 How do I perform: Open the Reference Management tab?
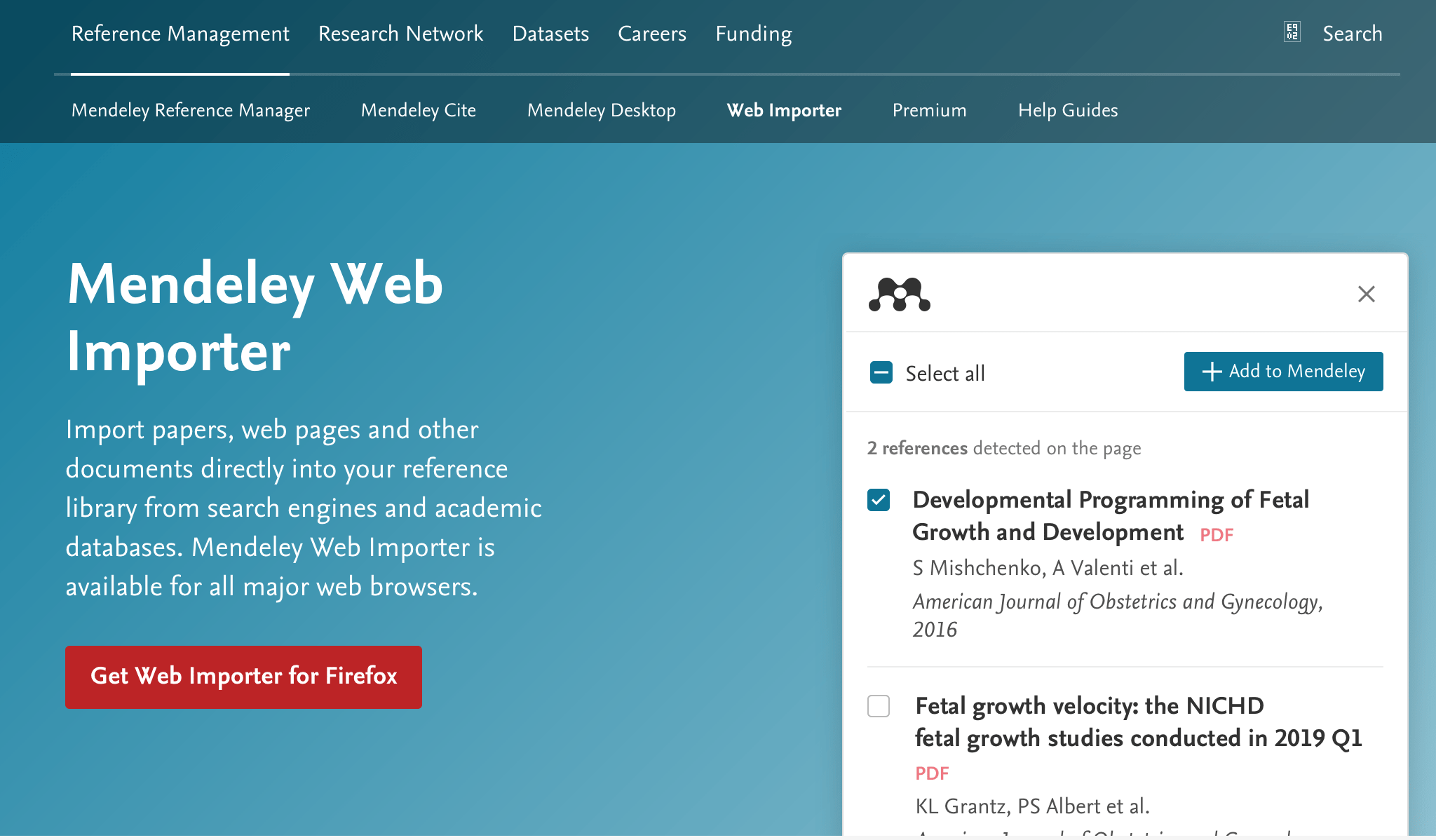point(180,34)
